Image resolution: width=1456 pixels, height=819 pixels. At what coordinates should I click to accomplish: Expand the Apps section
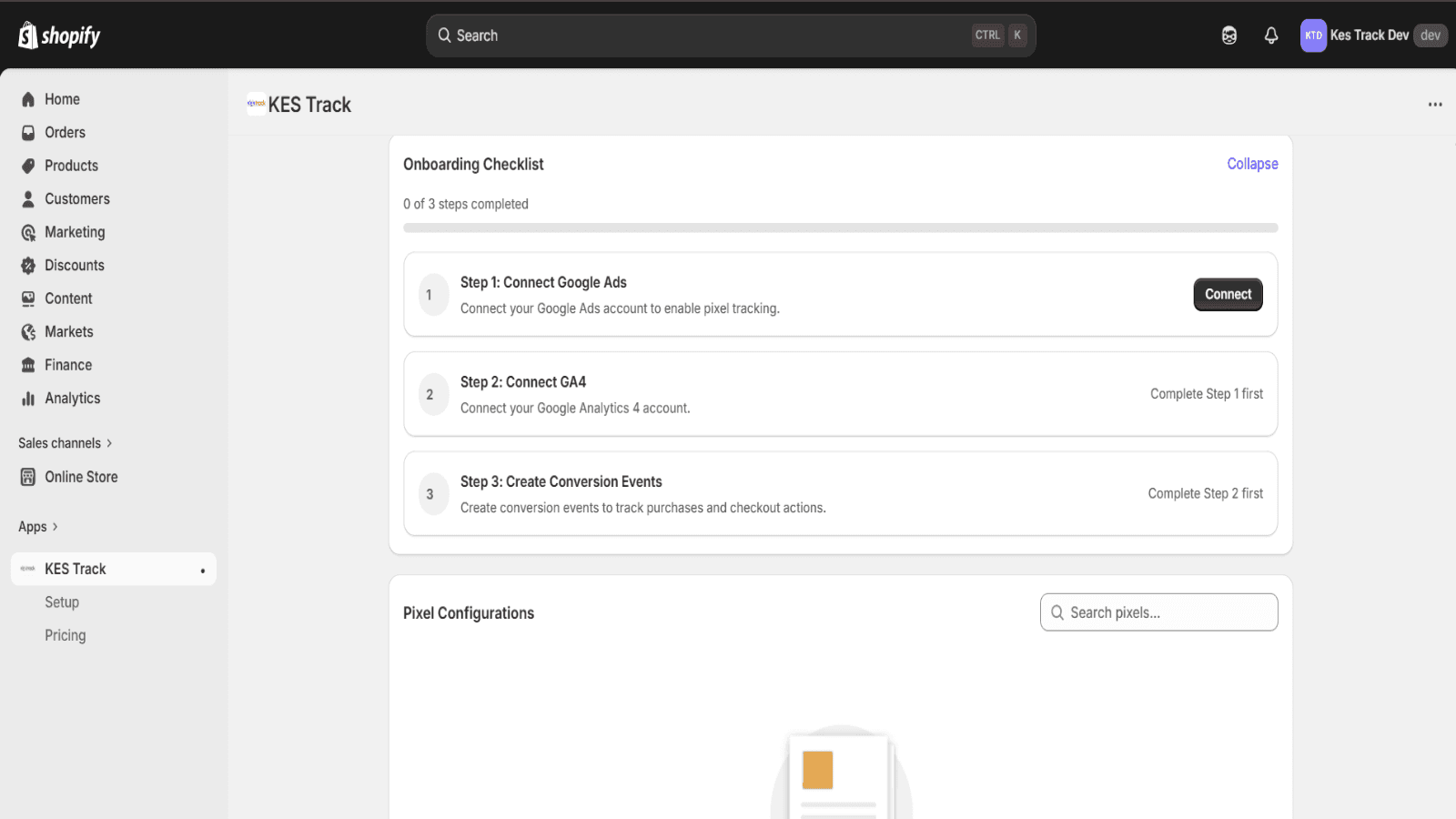tap(37, 527)
